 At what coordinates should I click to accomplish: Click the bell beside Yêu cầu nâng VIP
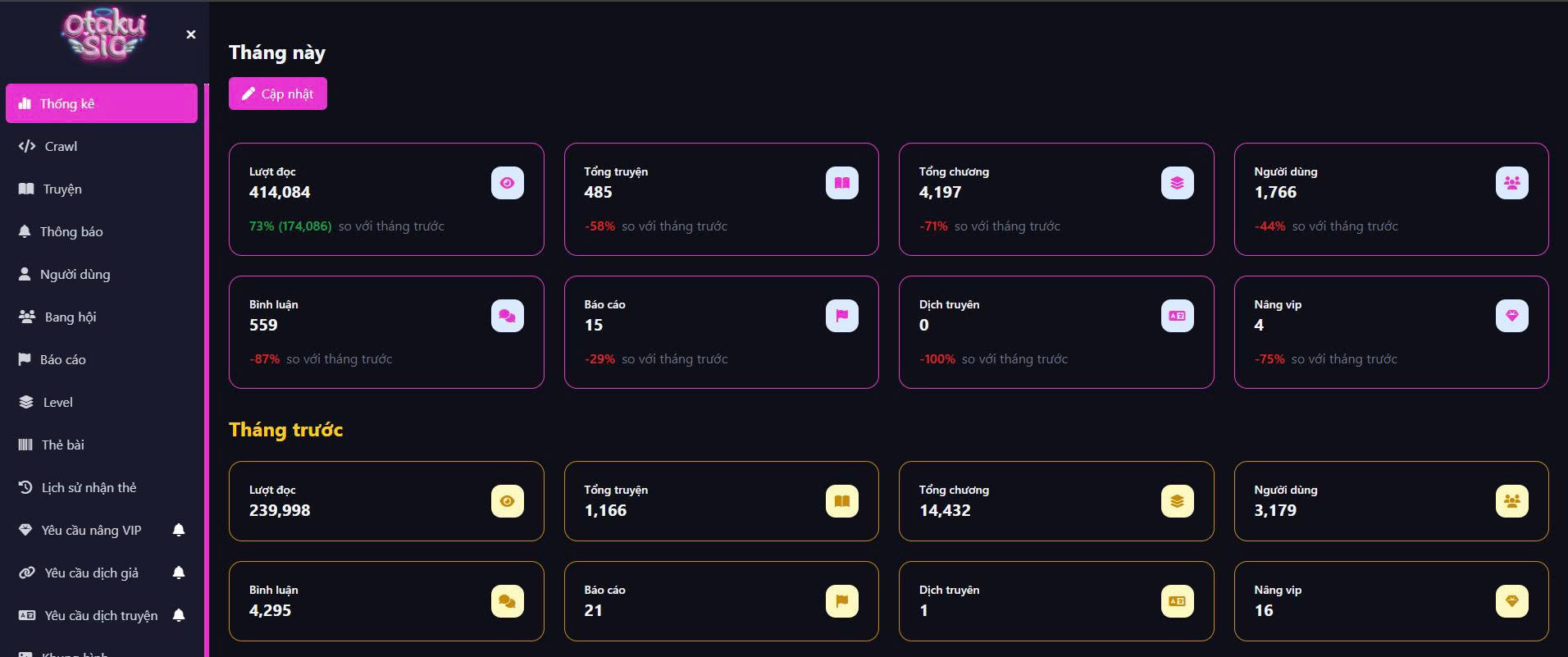click(179, 530)
